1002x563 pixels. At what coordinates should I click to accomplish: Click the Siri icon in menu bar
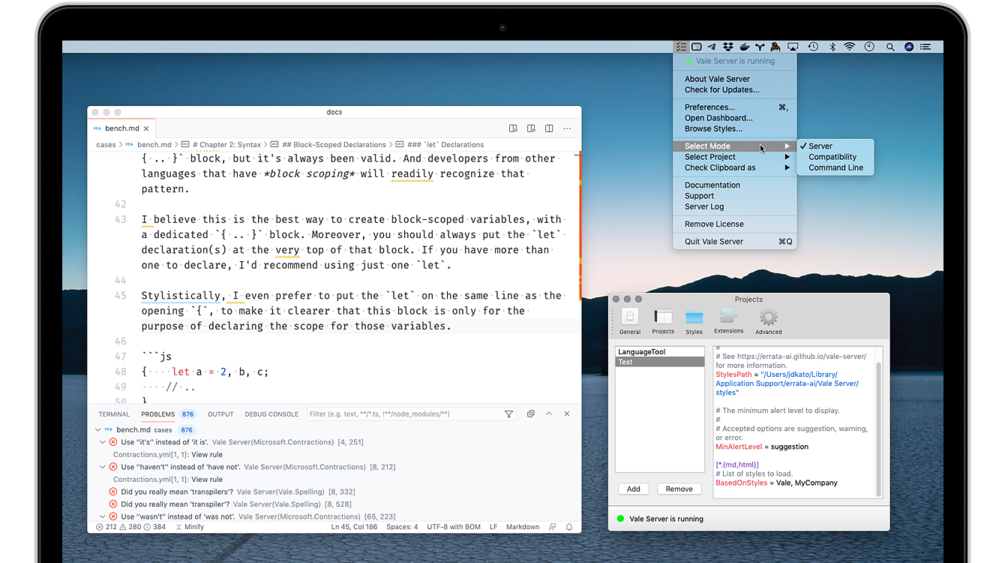tap(909, 47)
